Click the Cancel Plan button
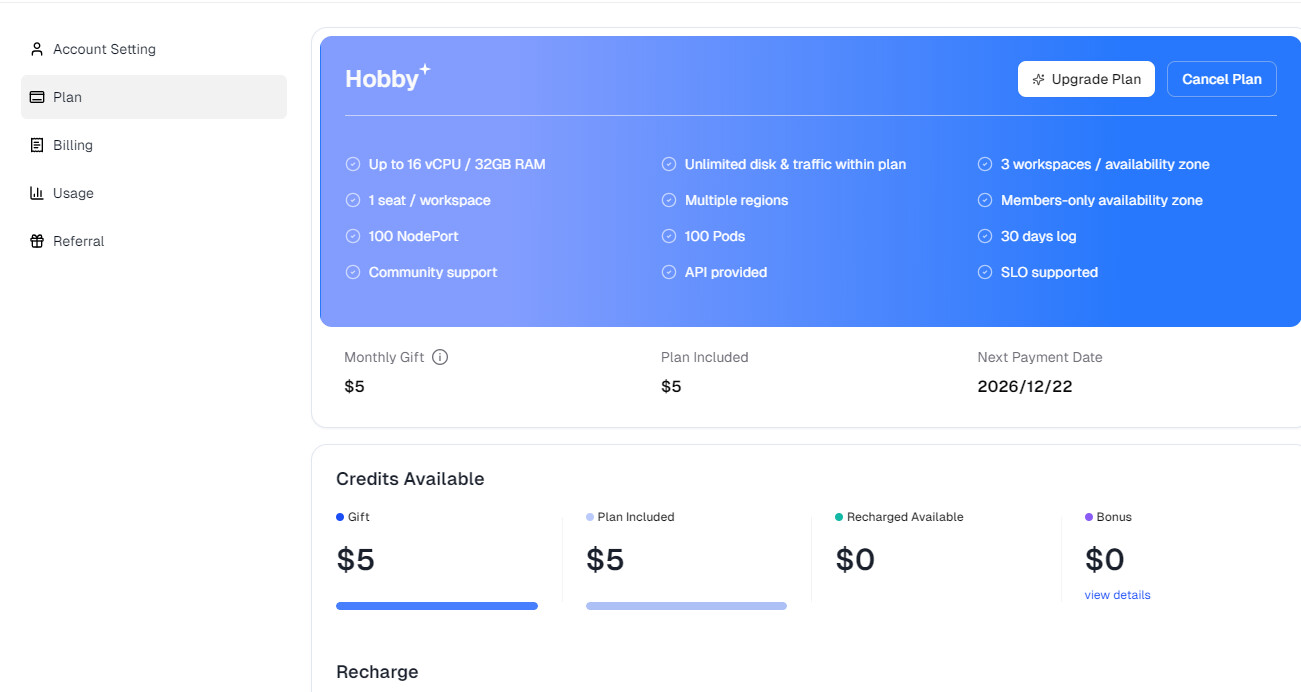 click(x=1222, y=79)
